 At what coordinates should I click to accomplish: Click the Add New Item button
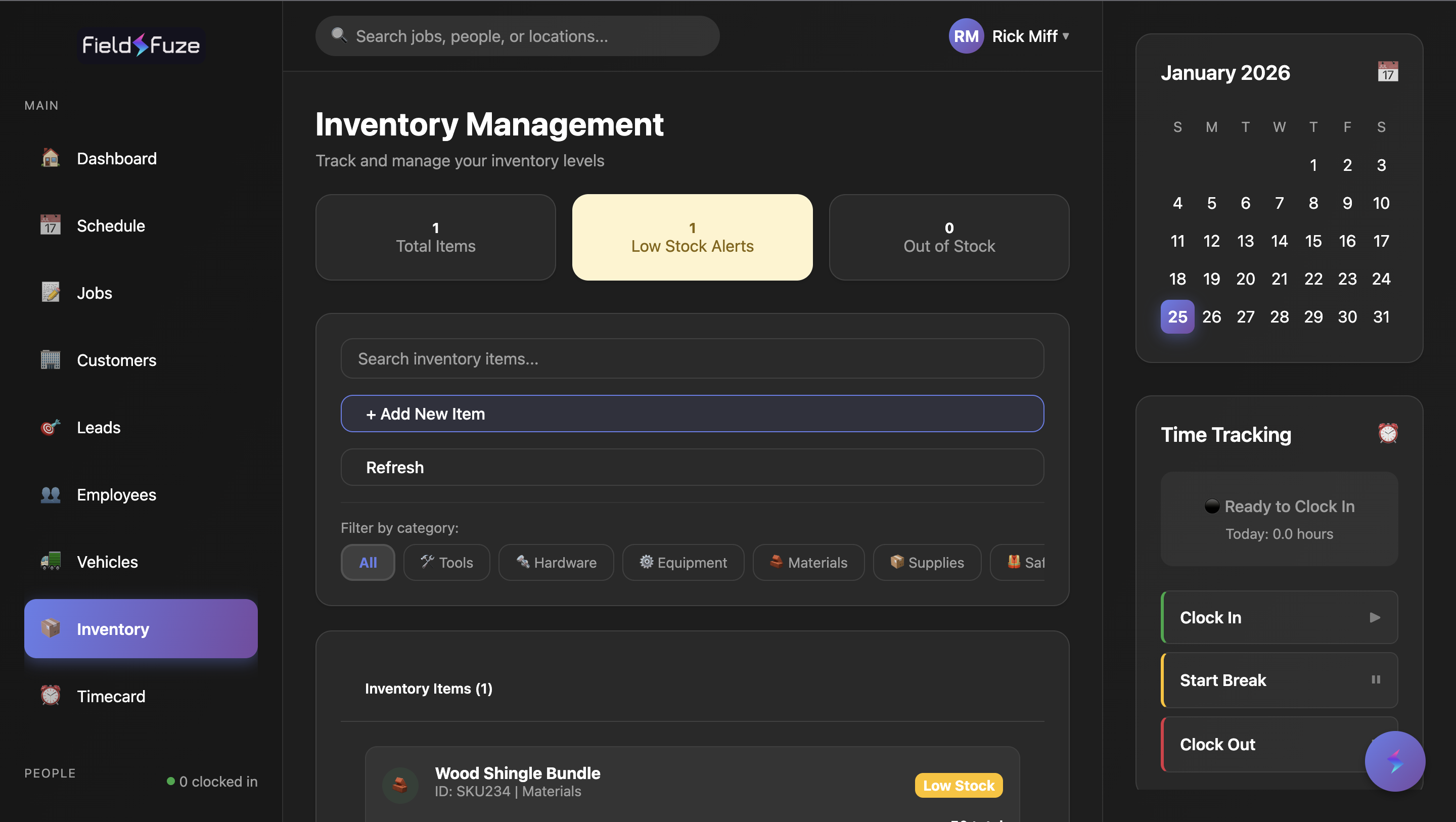click(692, 413)
